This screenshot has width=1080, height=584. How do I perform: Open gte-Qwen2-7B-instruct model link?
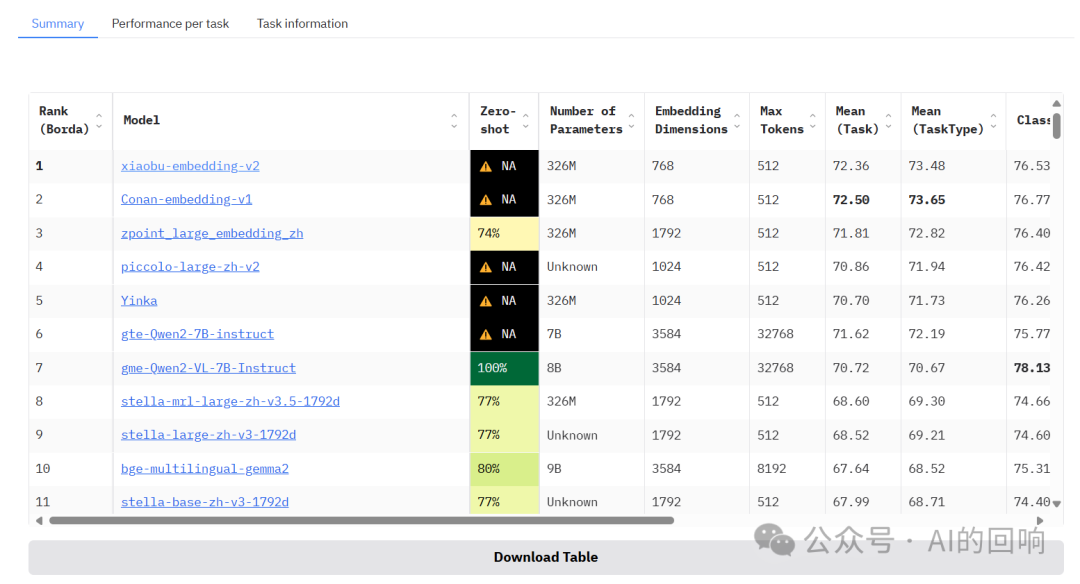198,334
